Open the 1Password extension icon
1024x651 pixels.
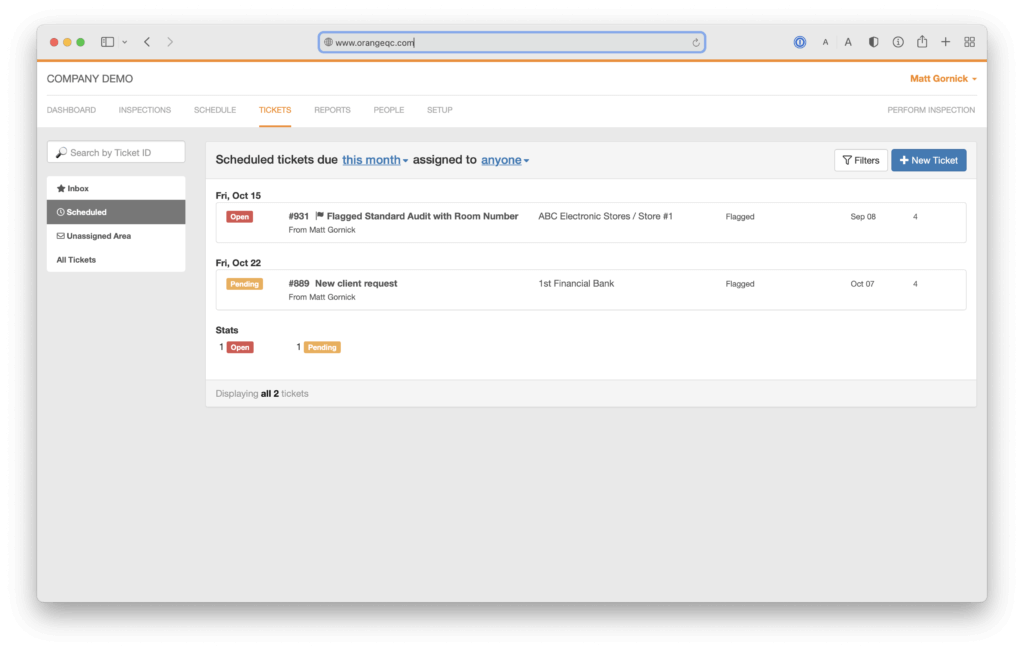800,42
